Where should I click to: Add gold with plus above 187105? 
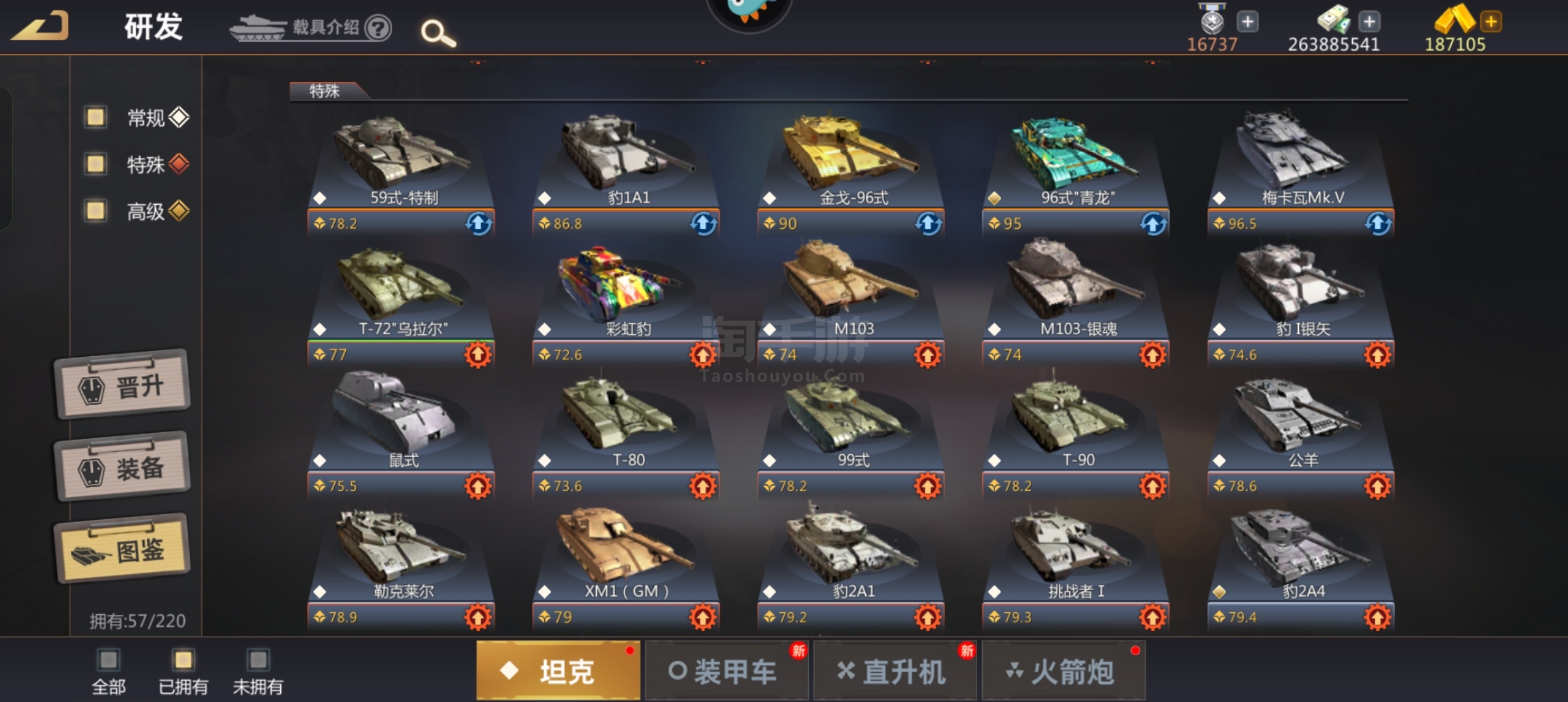click(1491, 21)
